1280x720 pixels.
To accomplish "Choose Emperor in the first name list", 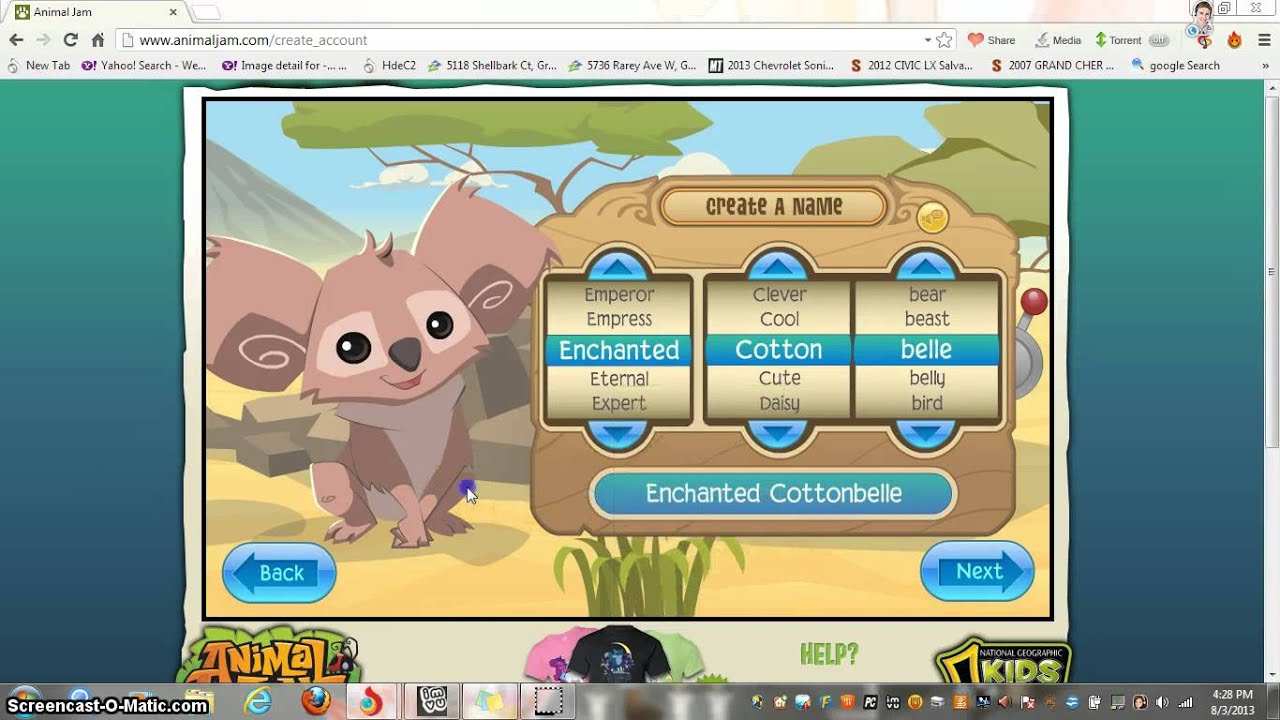I will click(x=619, y=295).
